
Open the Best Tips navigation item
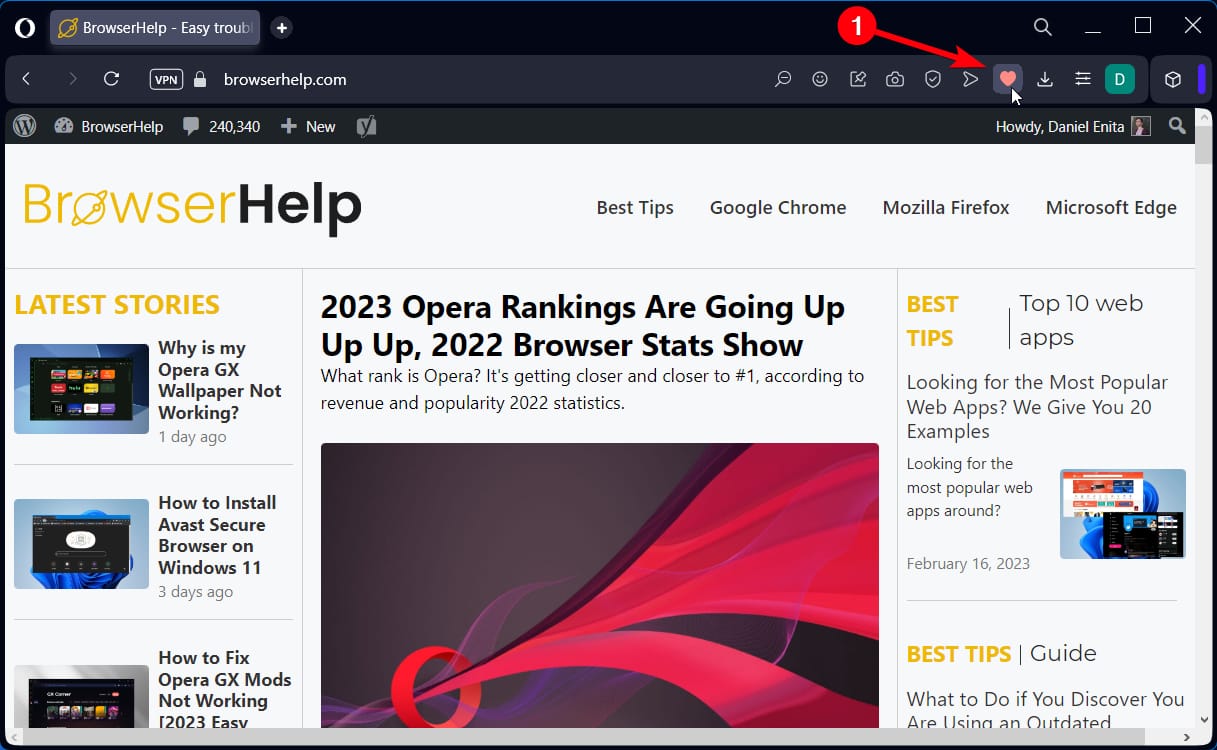(635, 208)
